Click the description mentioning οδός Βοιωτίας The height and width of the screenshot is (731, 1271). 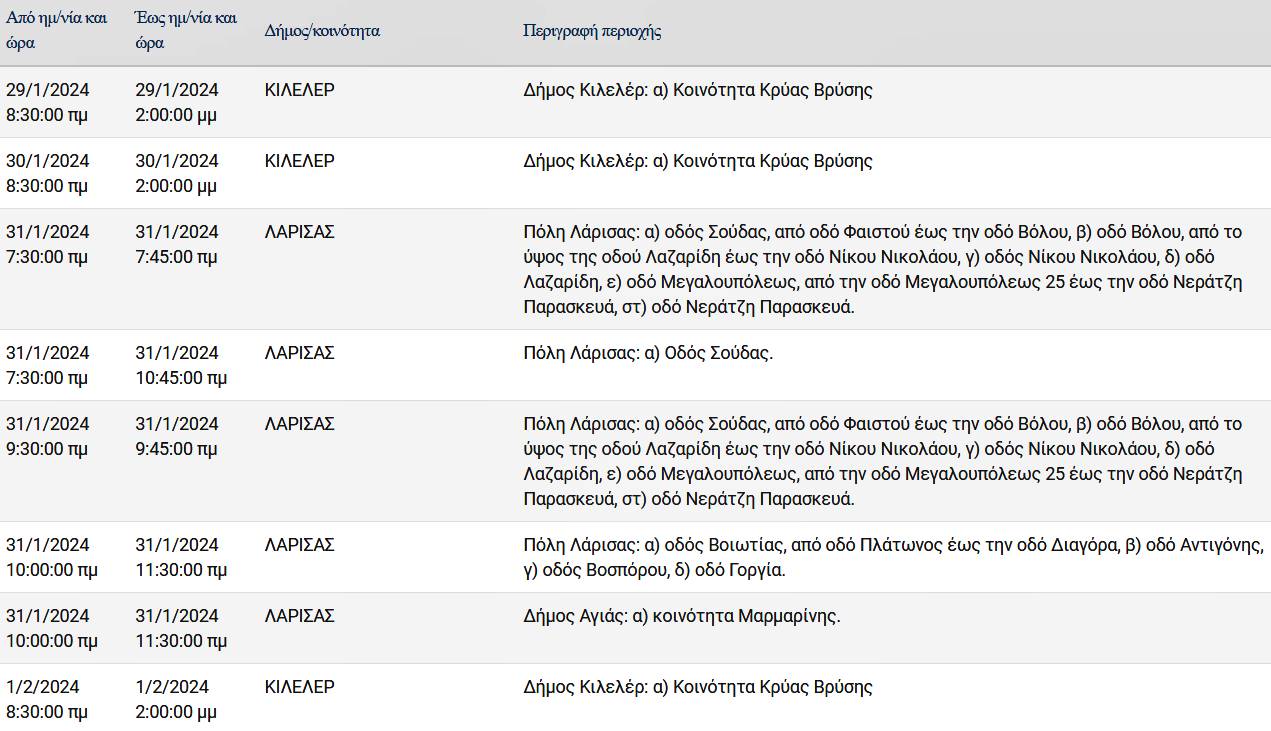tap(894, 557)
